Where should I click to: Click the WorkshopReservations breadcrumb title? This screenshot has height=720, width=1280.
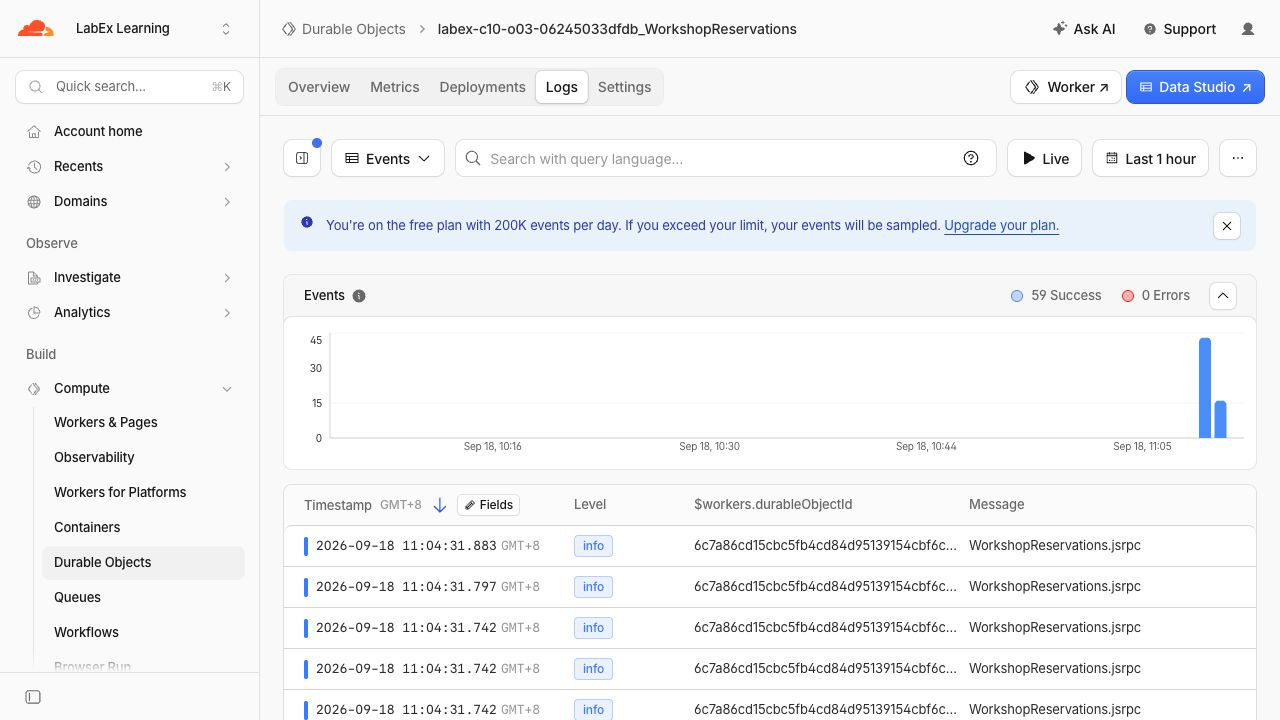[x=617, y=29]
